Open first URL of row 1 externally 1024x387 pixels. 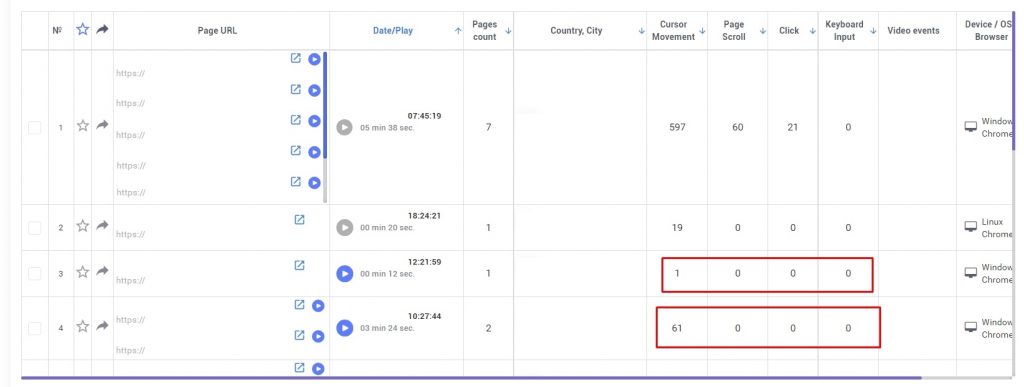[296, 58]
